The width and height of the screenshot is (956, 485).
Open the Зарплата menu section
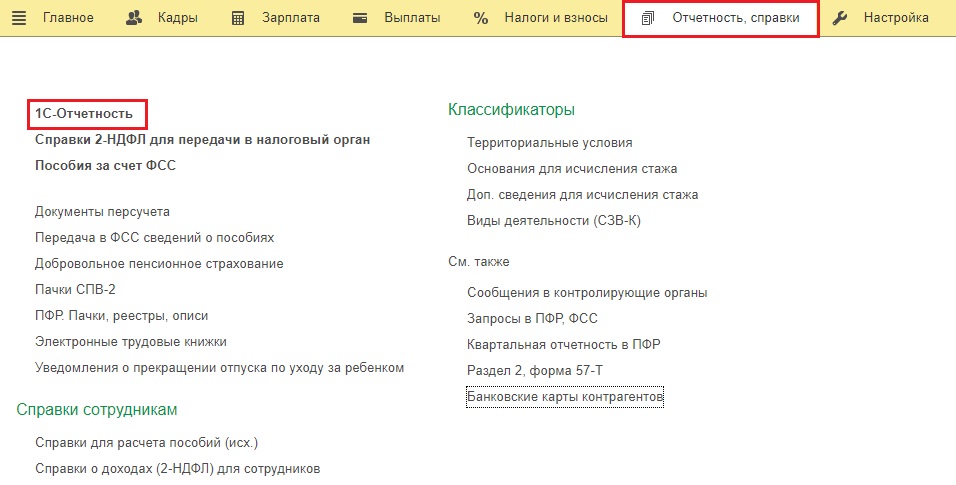click(x=291, y=18)
